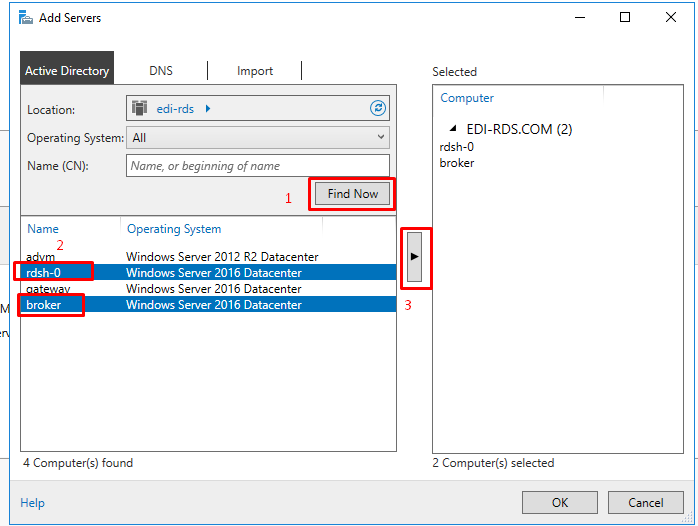Select the rdsh-0 row in results

click(x=208, y=272)
